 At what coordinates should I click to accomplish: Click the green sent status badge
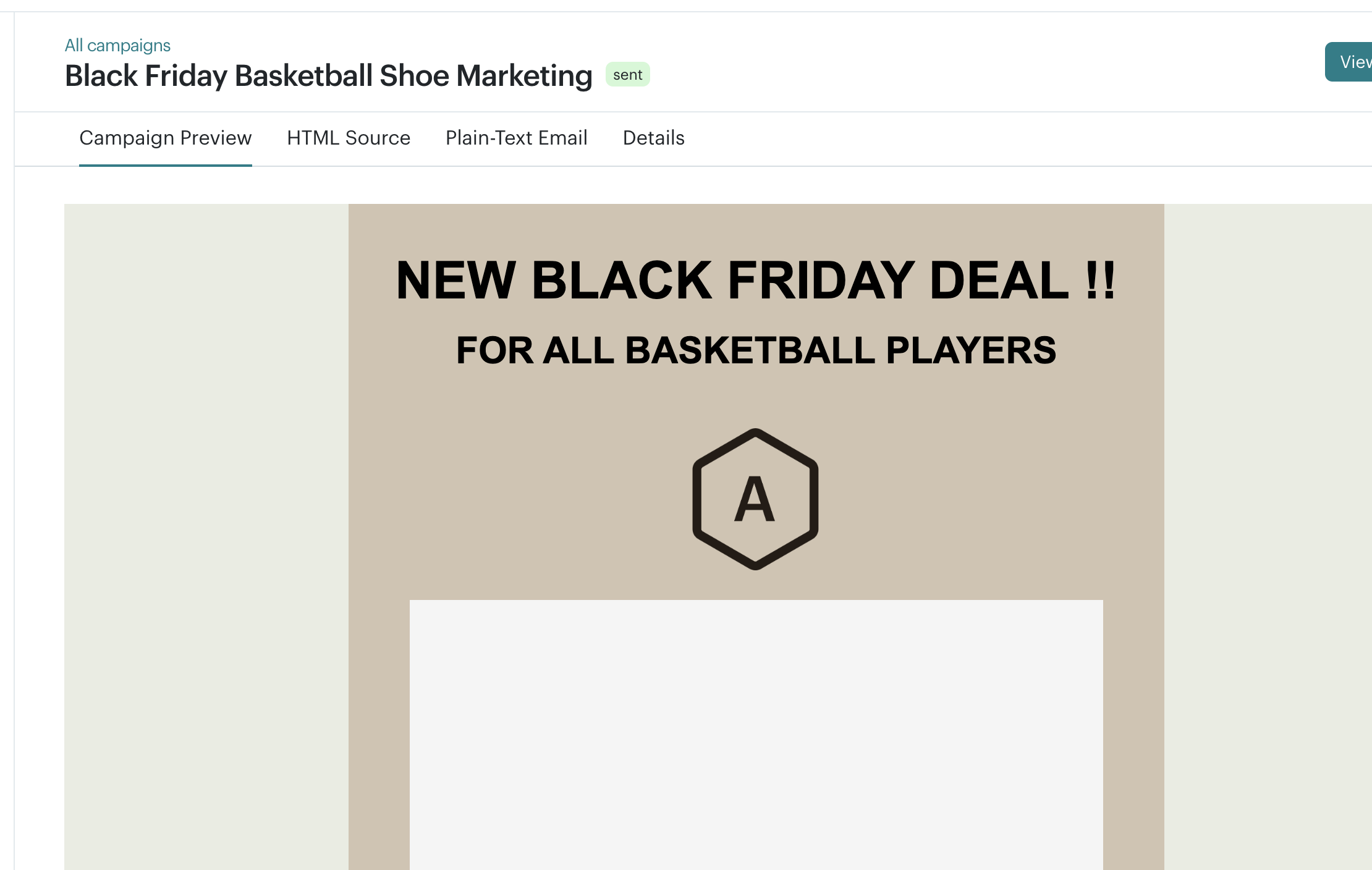[627, 75]
